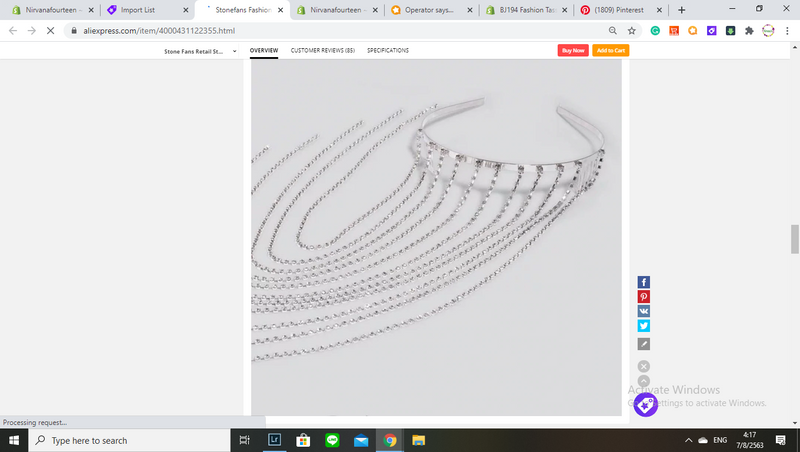Go back to previous page
The width and height of the screenshot is (800, 452).
click(13, 31)
